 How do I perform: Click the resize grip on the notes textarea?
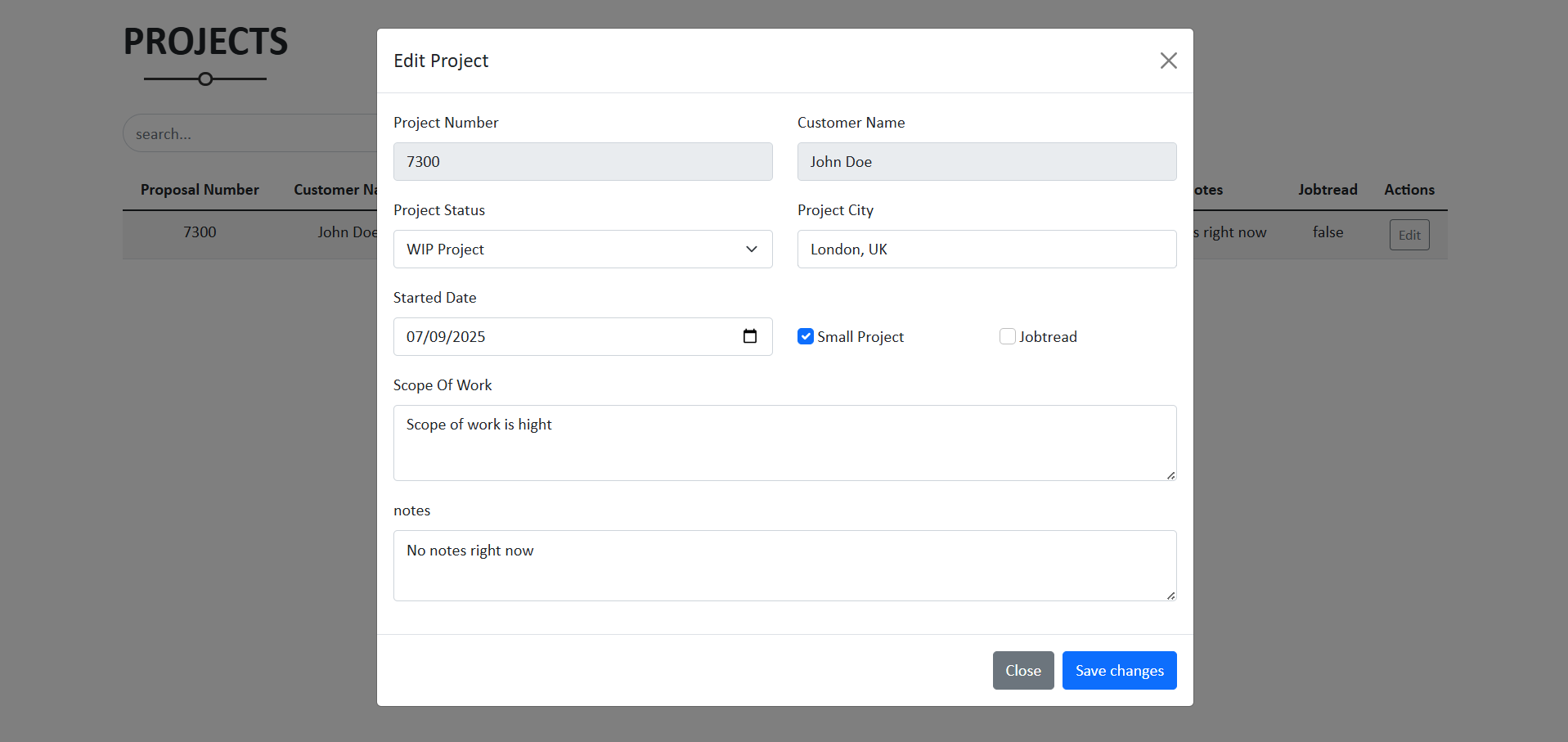coord(1170,596)
